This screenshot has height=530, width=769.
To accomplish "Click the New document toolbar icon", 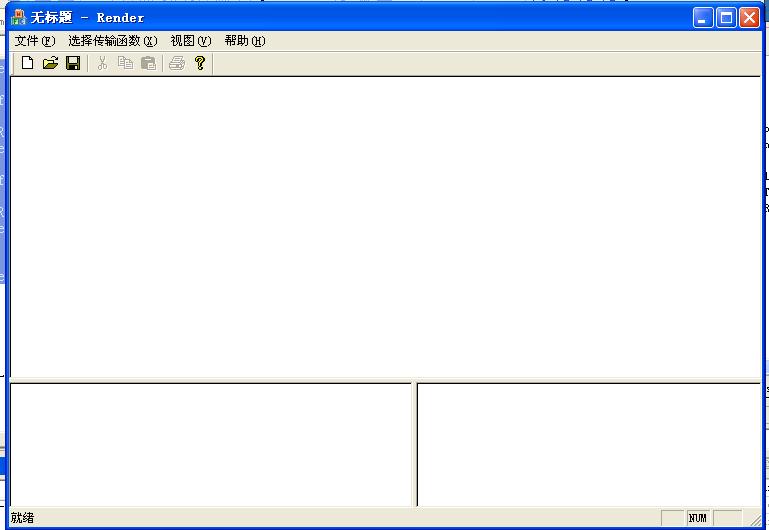I will point(27,63).
